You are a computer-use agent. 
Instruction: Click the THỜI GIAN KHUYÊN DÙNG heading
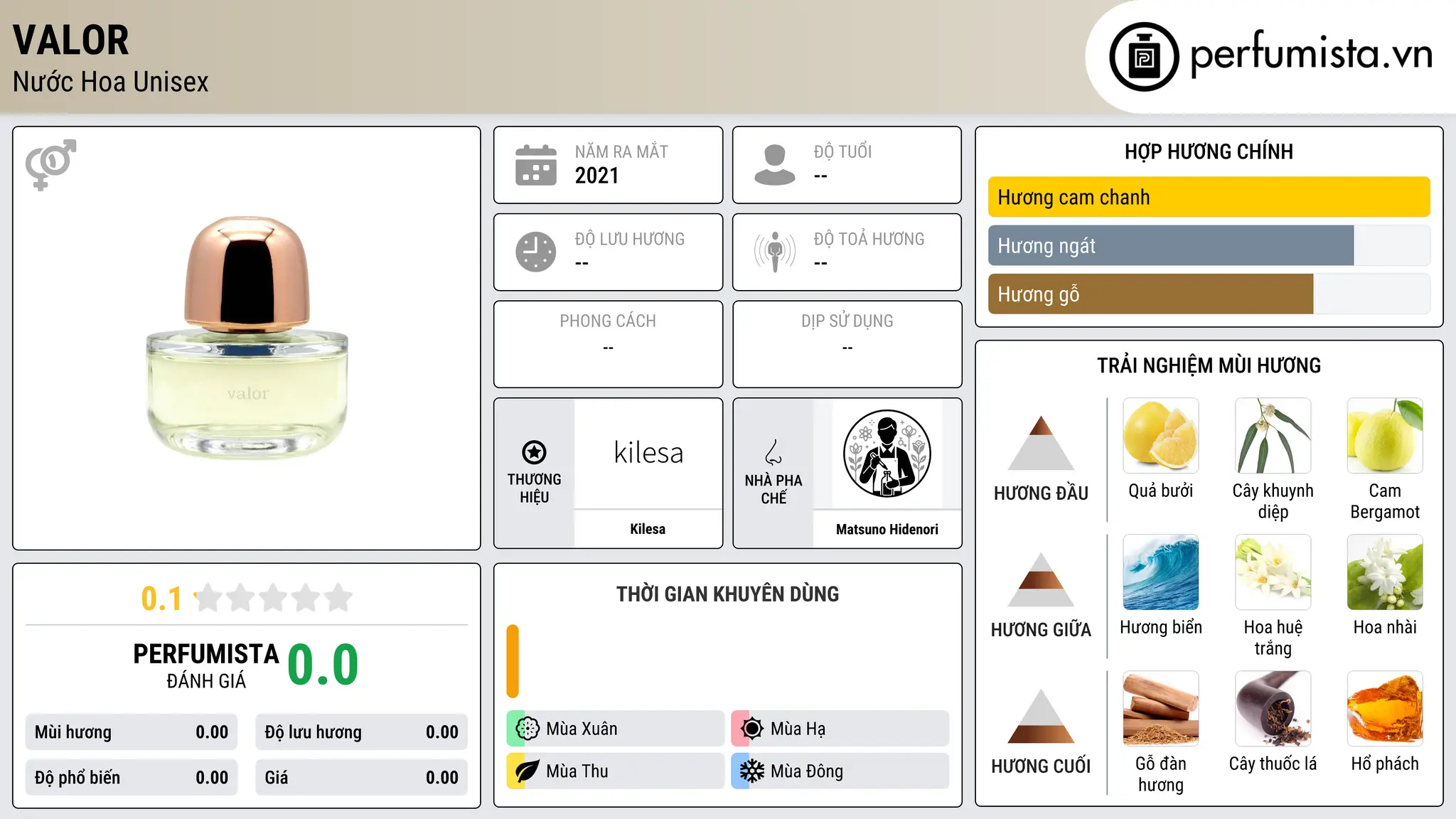click(728, 594)
